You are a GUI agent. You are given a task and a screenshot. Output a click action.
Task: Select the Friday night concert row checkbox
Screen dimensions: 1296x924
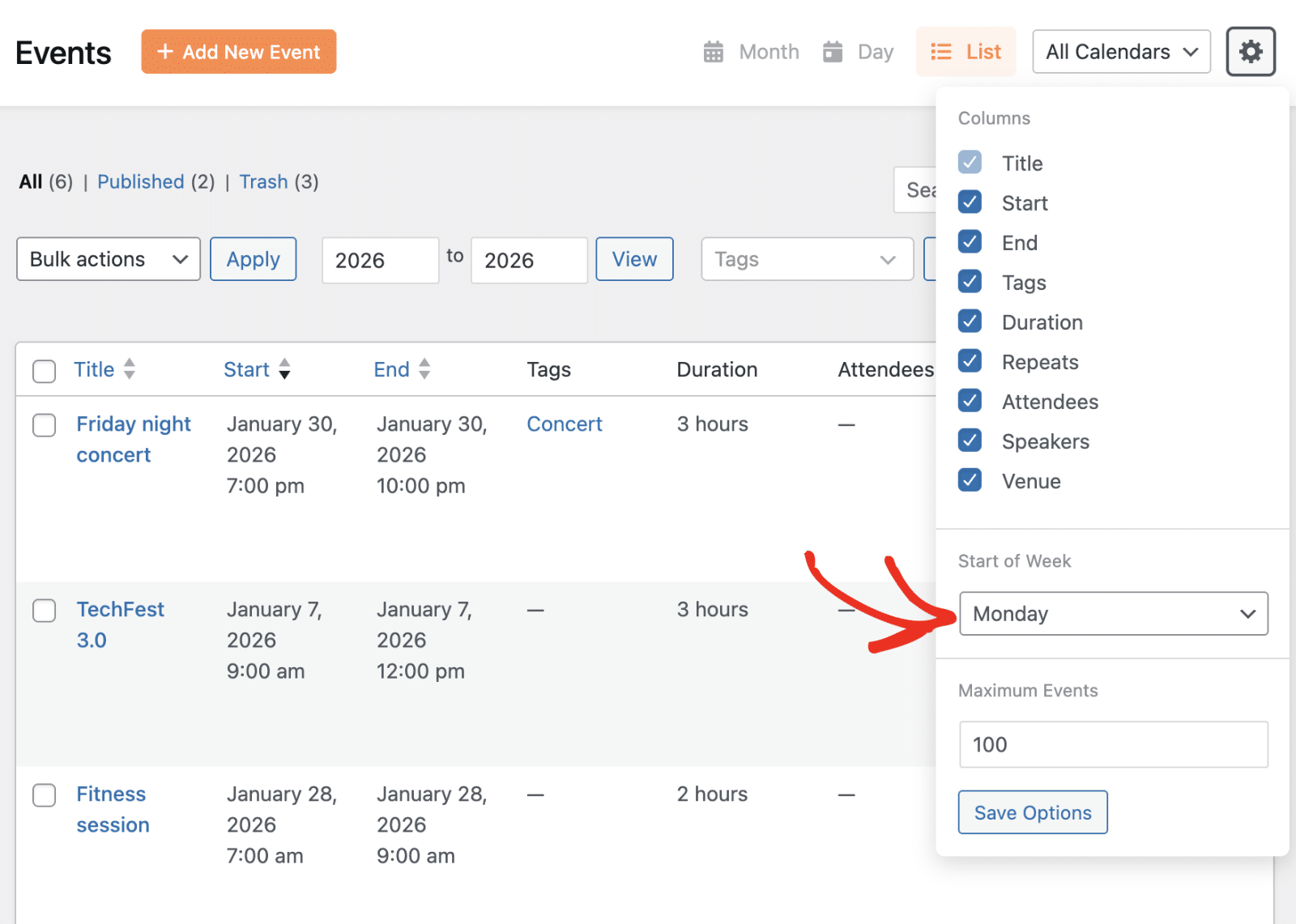click(44, 425)
